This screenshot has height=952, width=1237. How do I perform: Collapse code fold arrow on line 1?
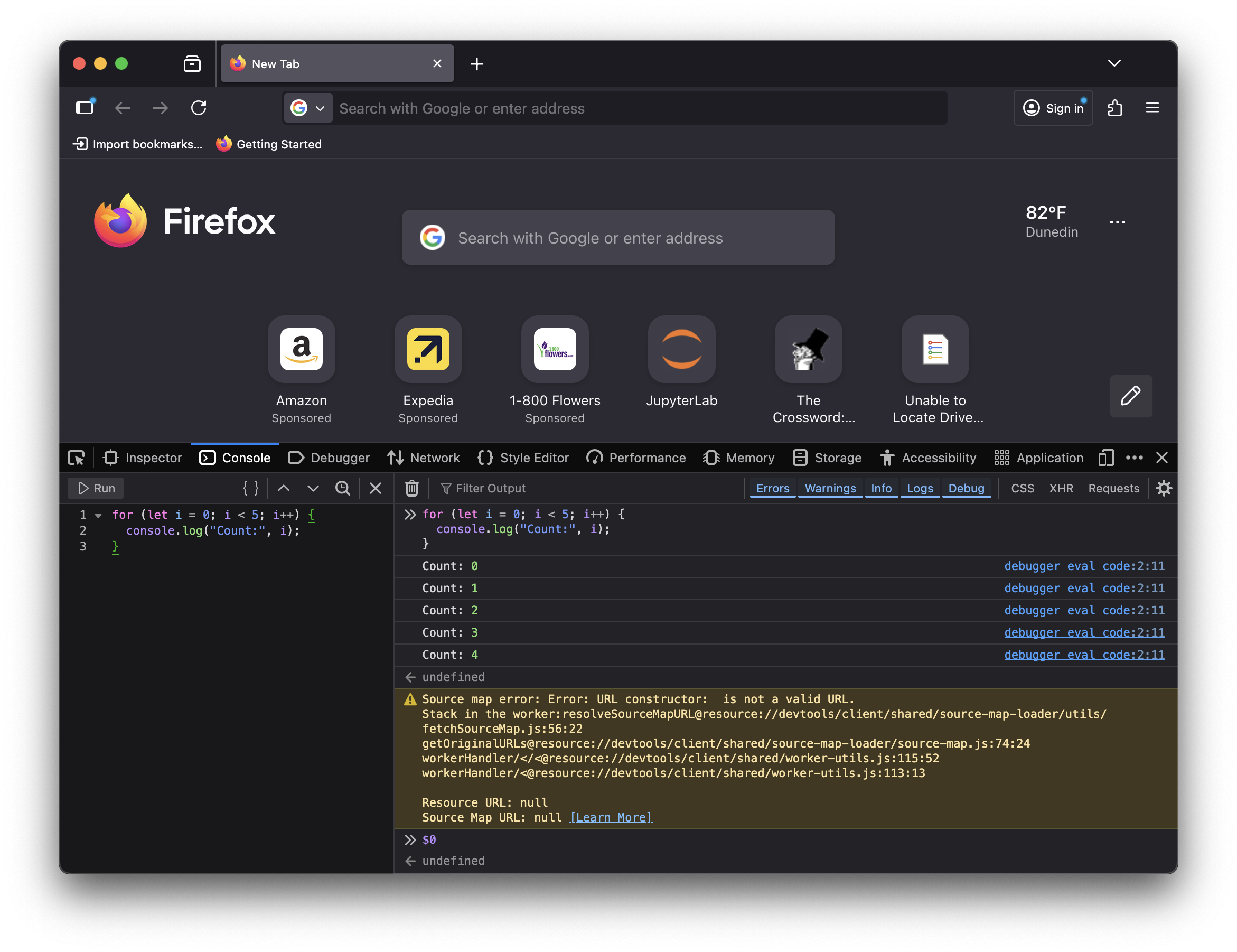click(99, 515)
